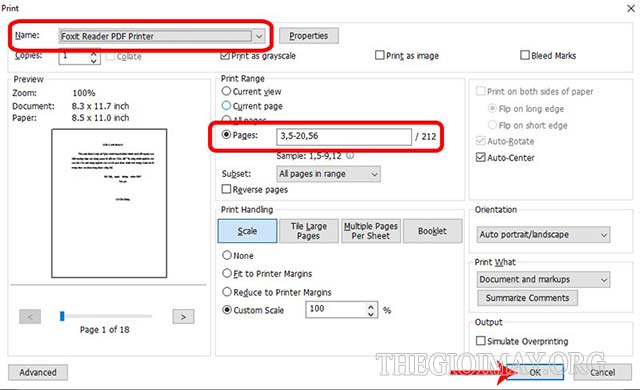Click the page preview slider handle
This screenshot has width=640, height=390.
(x=62, y=316)
